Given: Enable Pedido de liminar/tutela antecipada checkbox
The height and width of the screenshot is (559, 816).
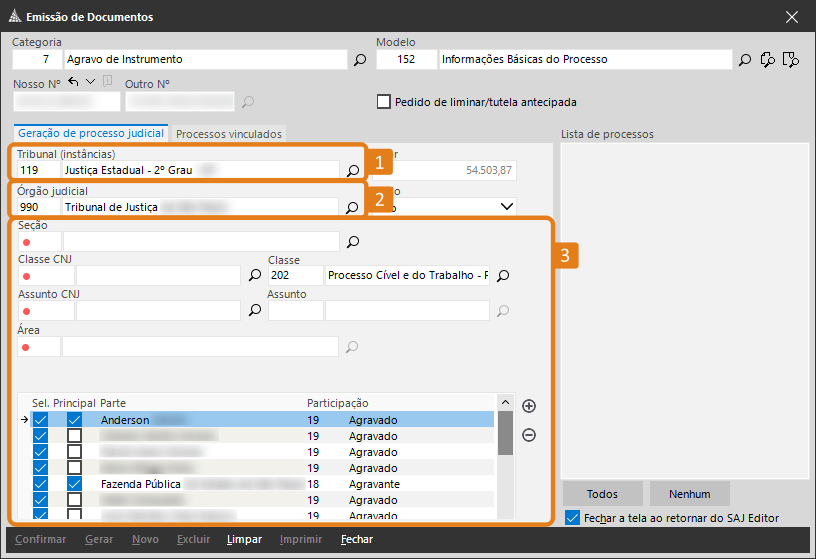Looking at the screenshot, I should click(383, 102).
